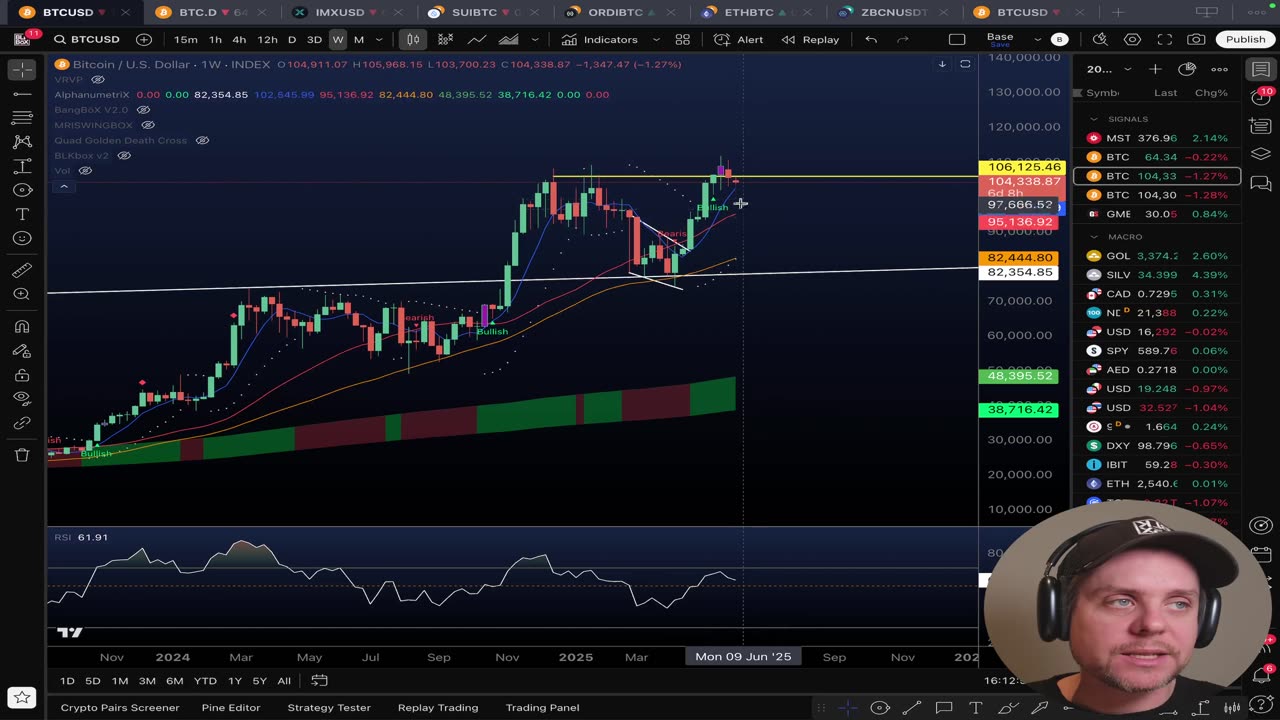The height and width of the screenshot is (720, 1280).
Task: Select the text annotation tool
Action: coord(22,214)
